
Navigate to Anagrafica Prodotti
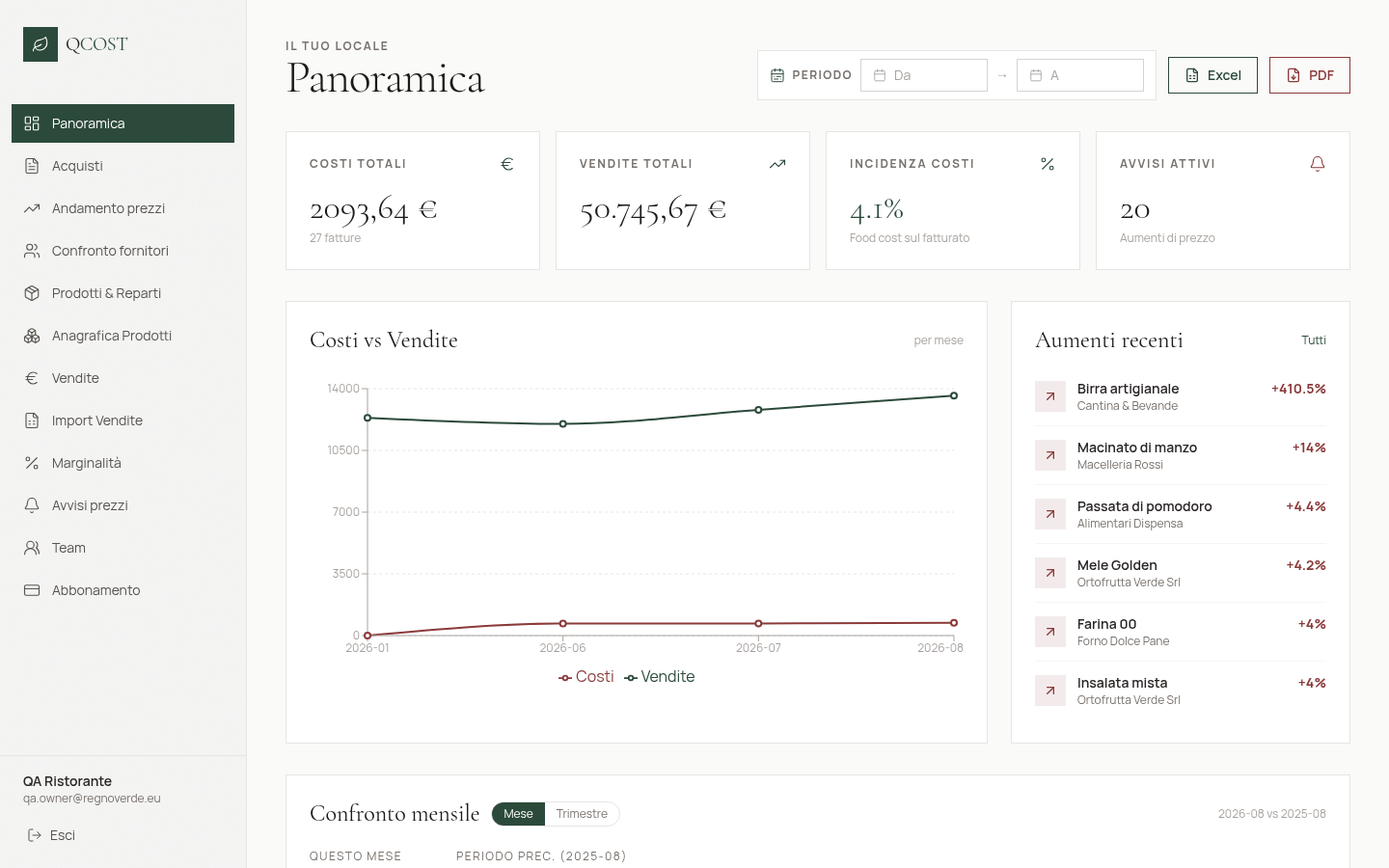pyautogui.click(x=123, y=336)
